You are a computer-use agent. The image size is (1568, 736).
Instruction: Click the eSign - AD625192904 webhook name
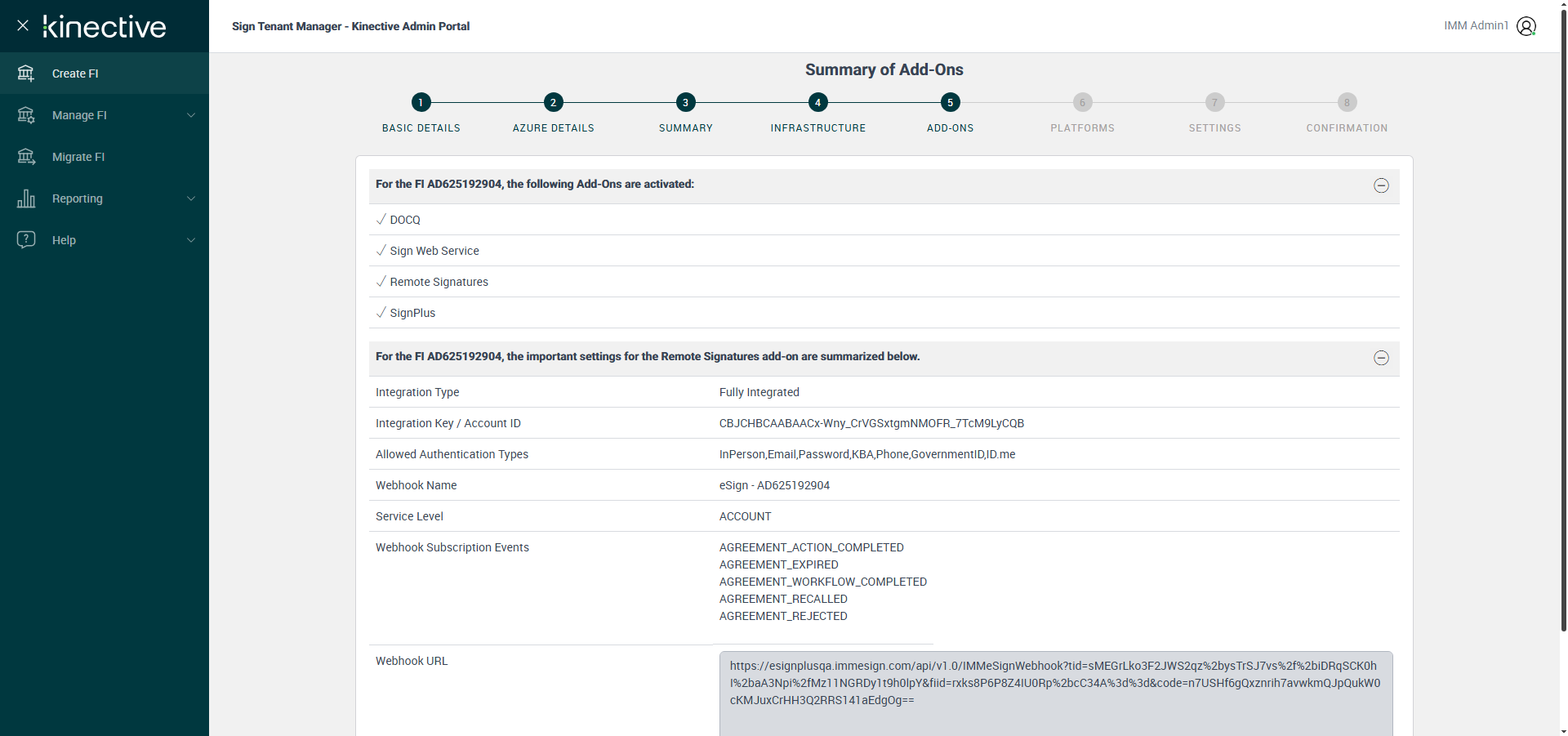[x=774, y=485]
